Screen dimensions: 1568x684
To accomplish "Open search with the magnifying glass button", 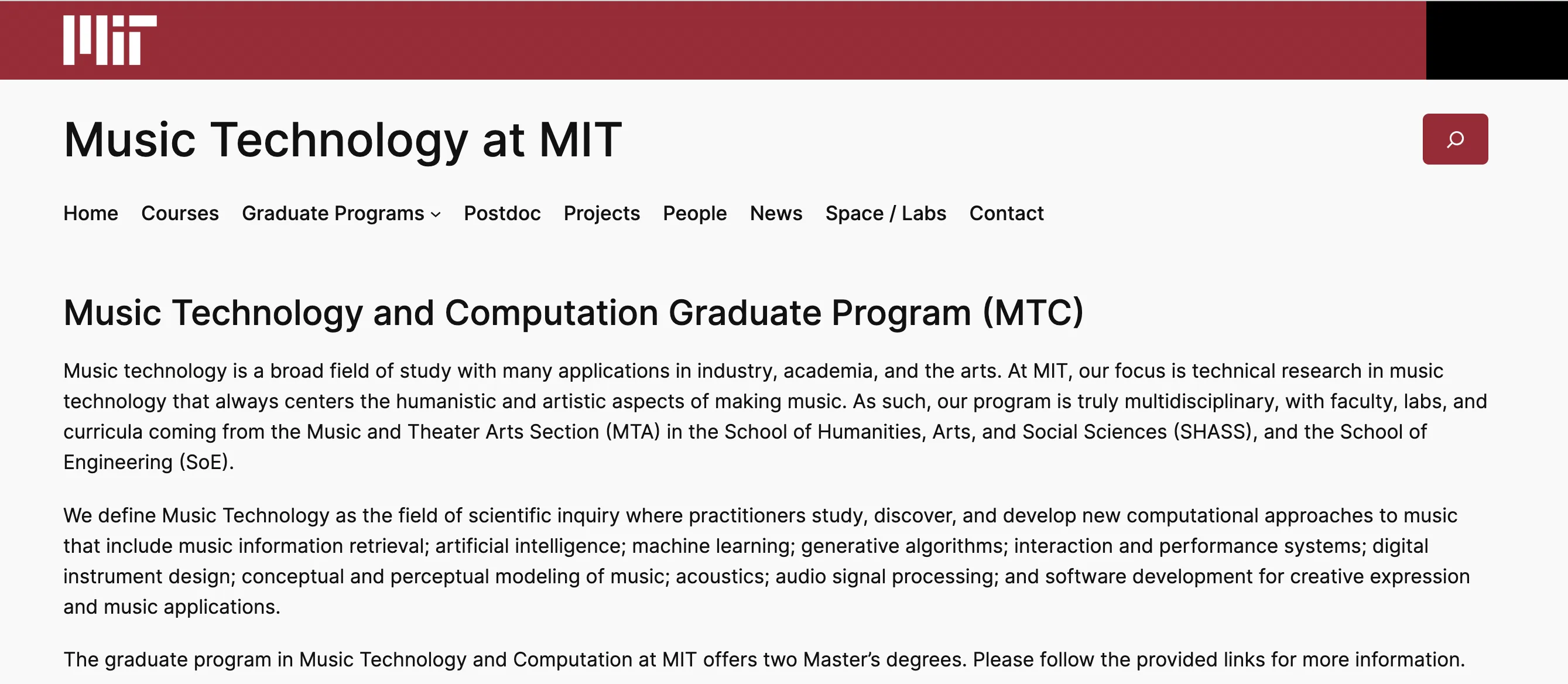I will tap(1455, 139).
